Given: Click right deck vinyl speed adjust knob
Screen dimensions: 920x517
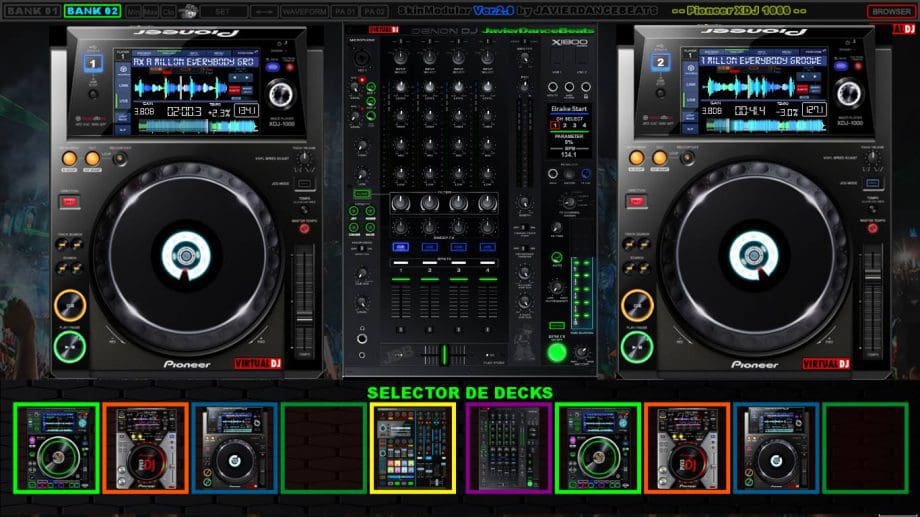Looking at the screenshot, I should pos(872,157).
